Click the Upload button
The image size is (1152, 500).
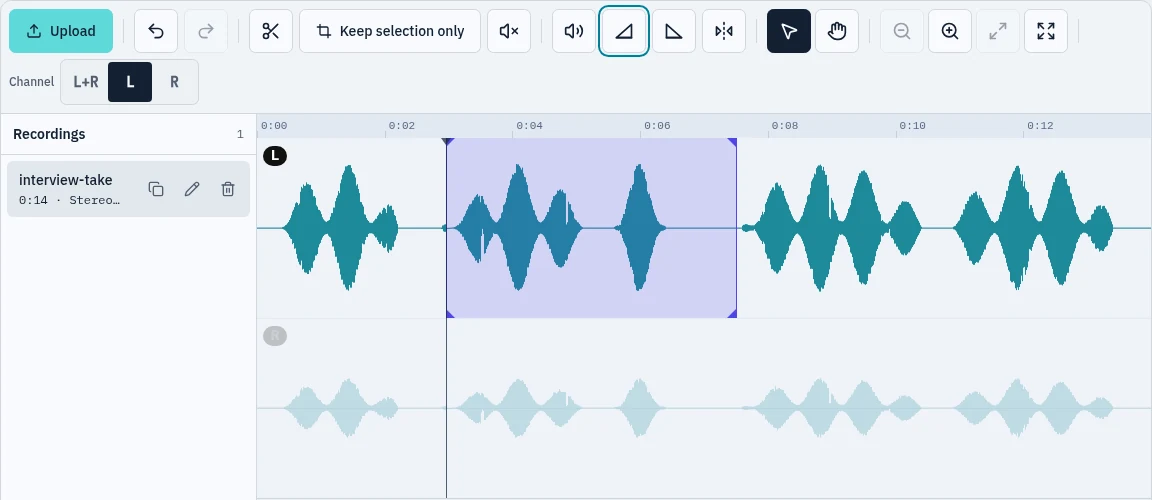(x=61, y=31)
